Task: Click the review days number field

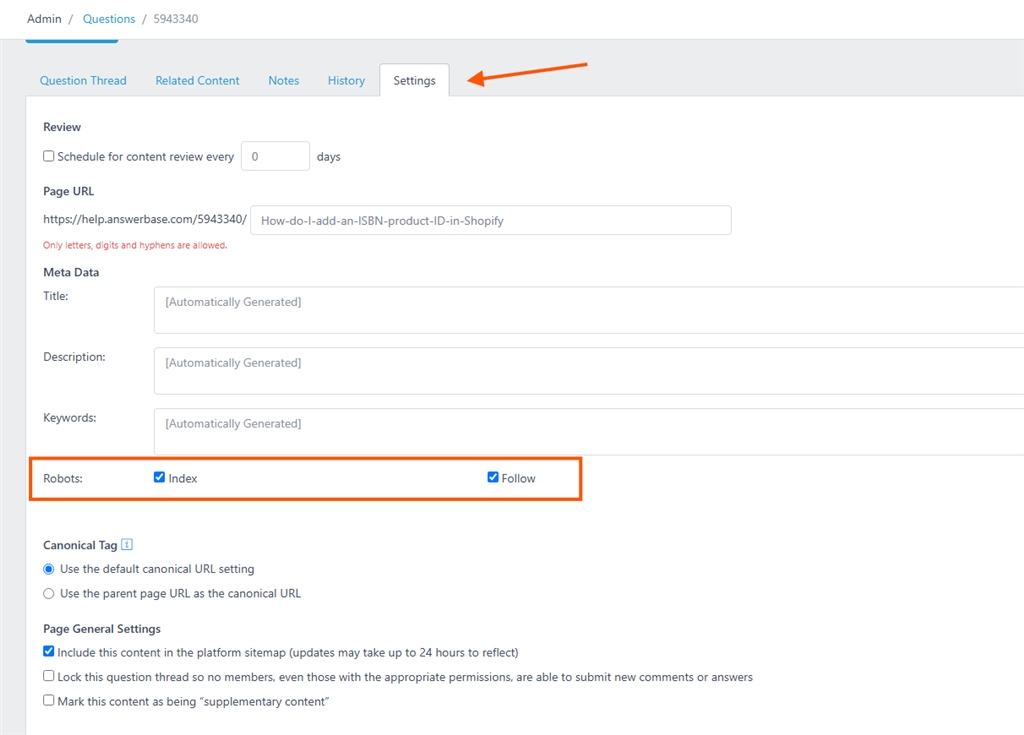Action: [x=275, y=156]
